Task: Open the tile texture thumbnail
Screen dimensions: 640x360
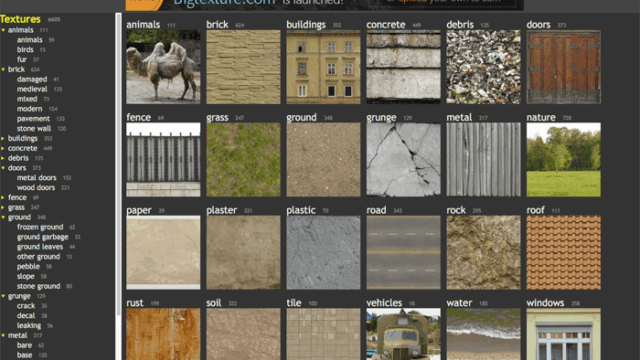Action: (x=323, y=334)
